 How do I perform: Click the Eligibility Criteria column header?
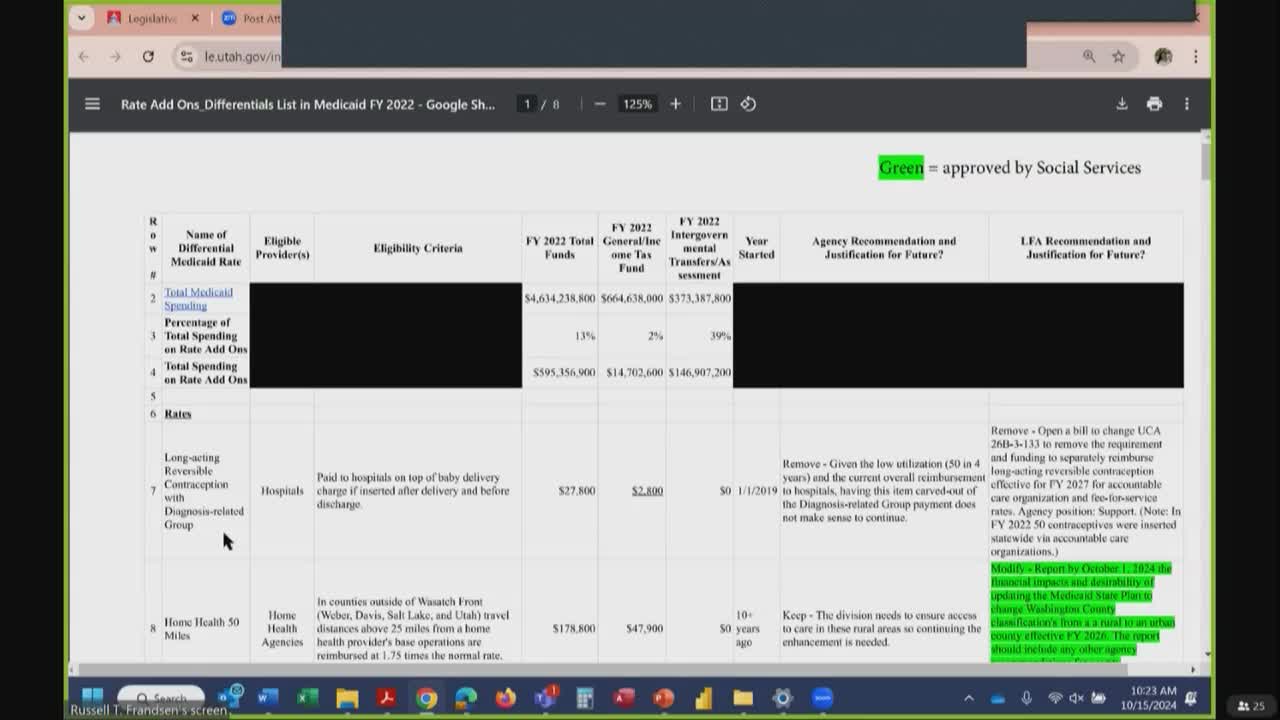(x=418, y=248)
